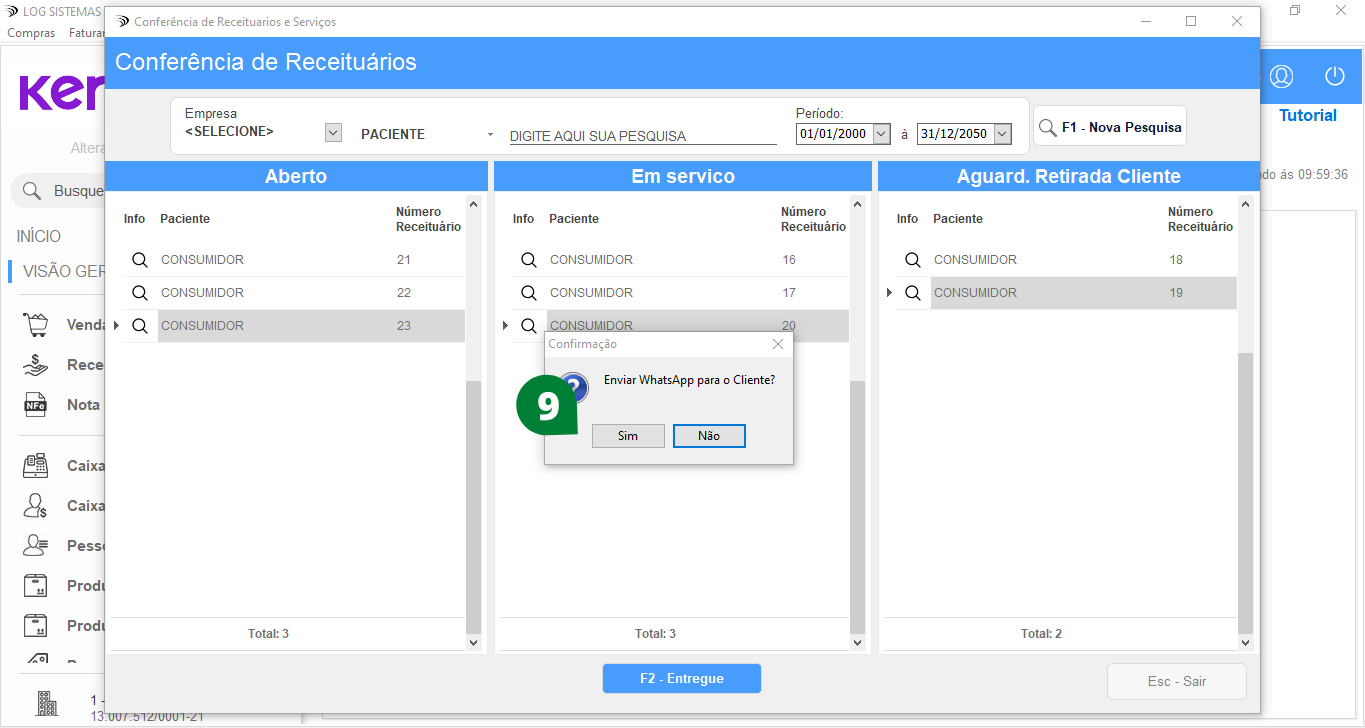
Task: Select receituário number 21 in Aberto
Action: pyautogui.click(x=404, y=260)
